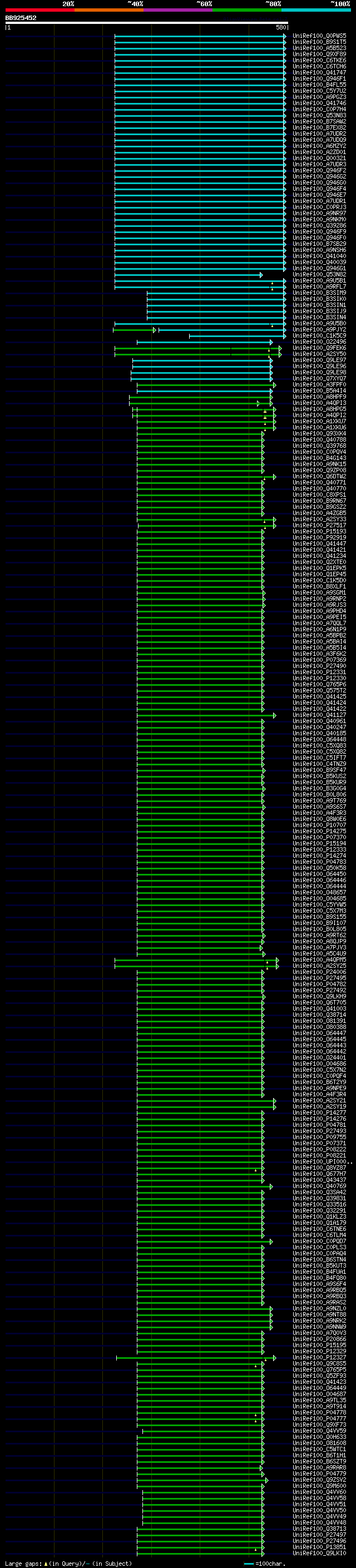Viewport: 356px width, 1568px height.
Task: Click hit label UniRef100_Q9ZSV2
Action: coord(319,1479)
